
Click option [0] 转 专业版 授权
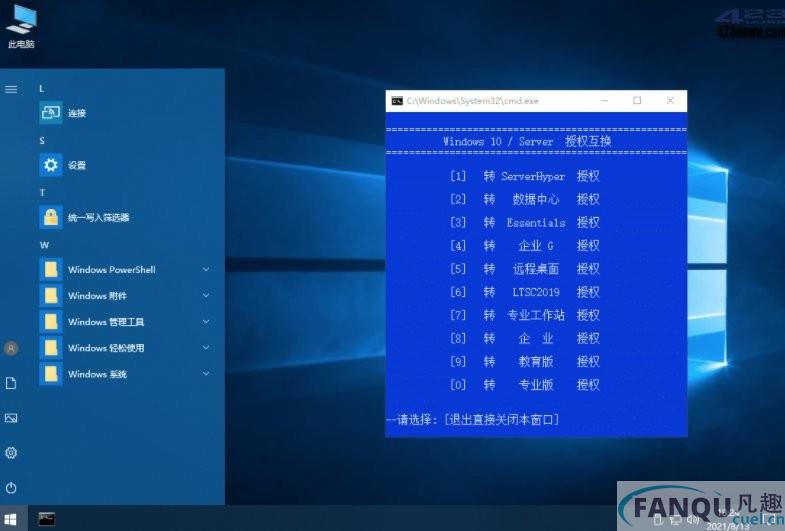tap(525, 384)
